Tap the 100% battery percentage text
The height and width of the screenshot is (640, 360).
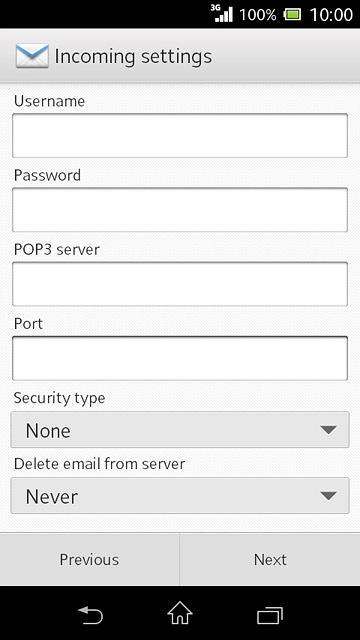tap(258, 15)
